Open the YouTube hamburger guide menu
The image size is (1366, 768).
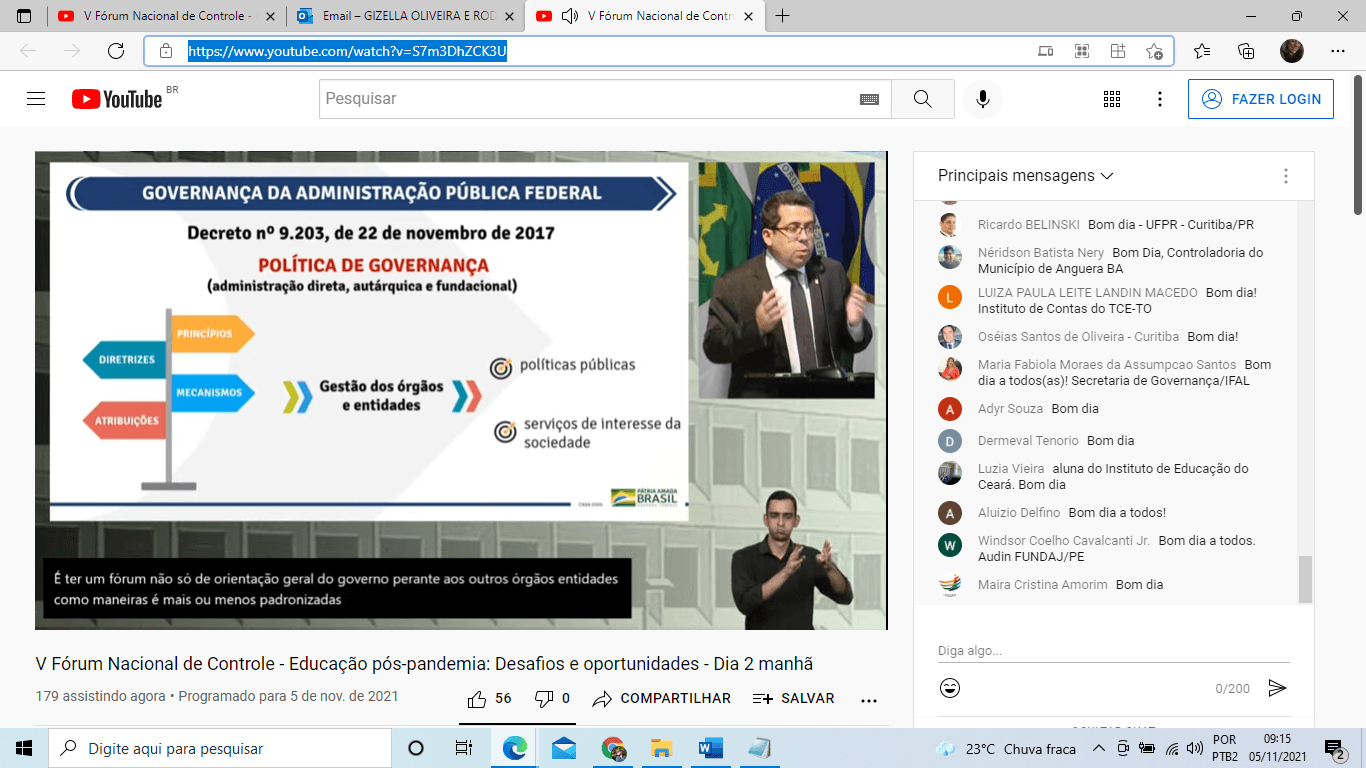[x=36, y=99]
